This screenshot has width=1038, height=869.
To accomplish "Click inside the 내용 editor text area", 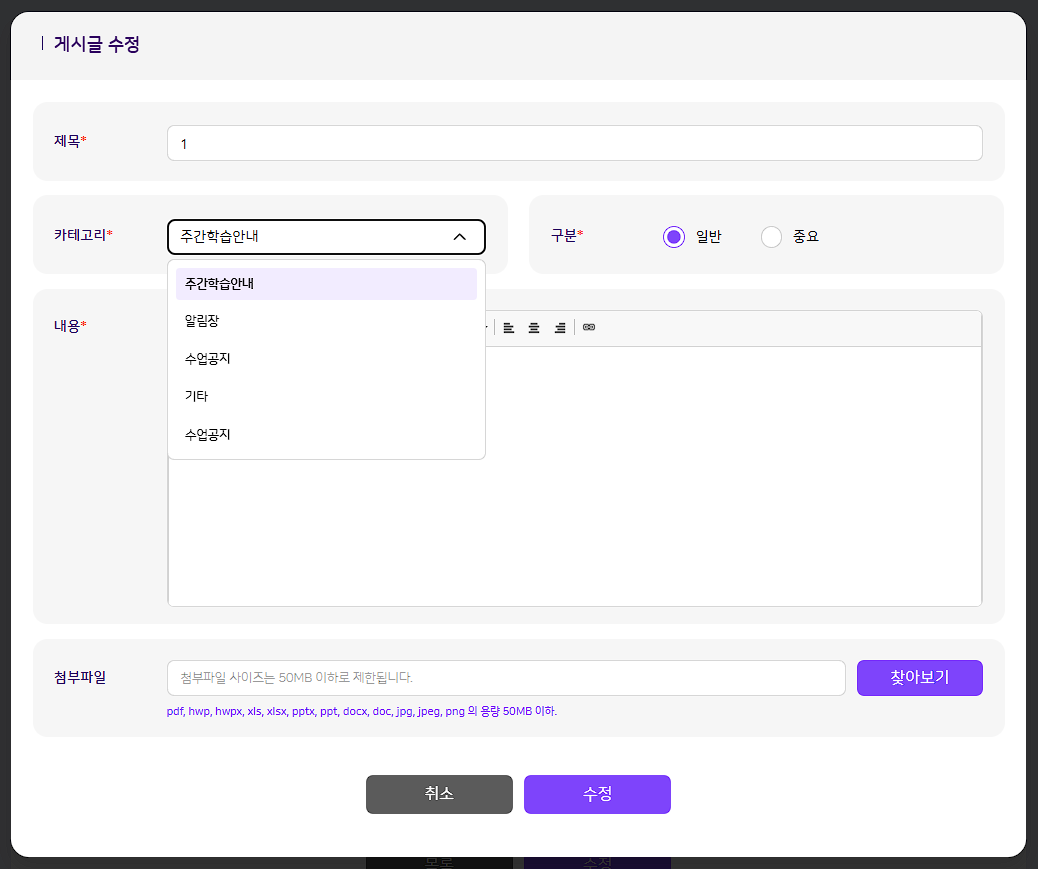I will coord(730,480).
